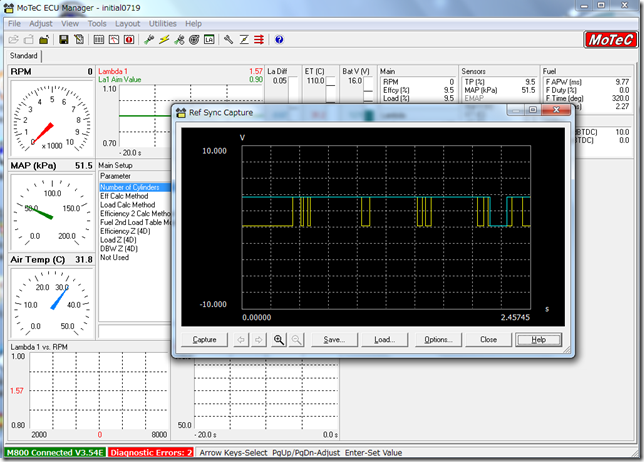Zoom in on captured waveform

pyautogui.click(x=279, y=340)
